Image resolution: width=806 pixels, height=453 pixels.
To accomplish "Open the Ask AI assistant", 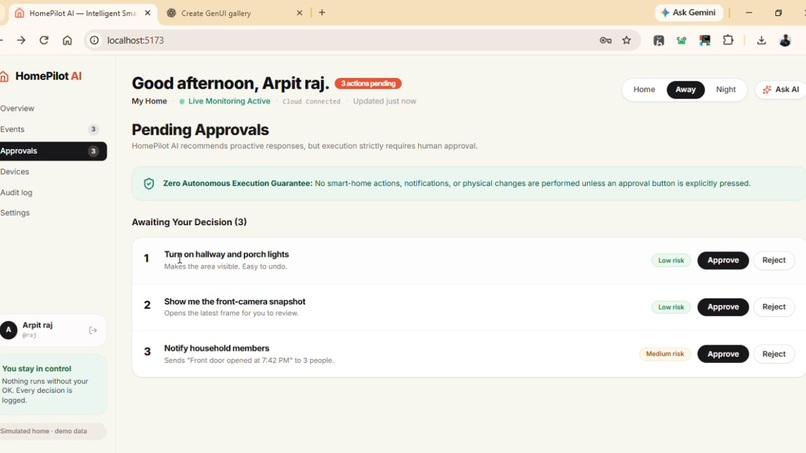I will click(x=780, y=89).
